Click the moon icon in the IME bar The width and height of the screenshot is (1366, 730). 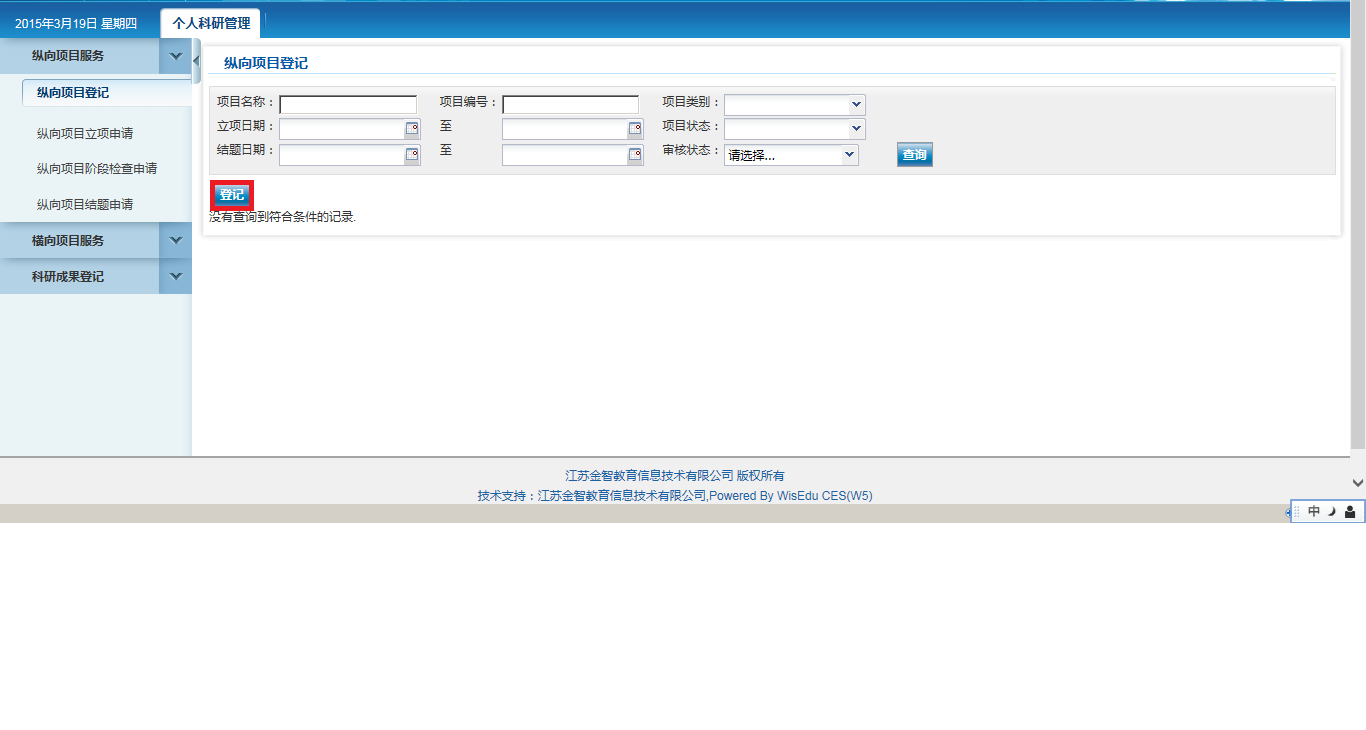click(1332, 512)
